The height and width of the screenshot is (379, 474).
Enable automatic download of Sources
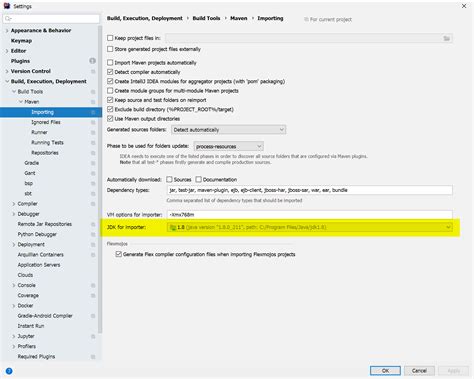(x=169, y=179)
